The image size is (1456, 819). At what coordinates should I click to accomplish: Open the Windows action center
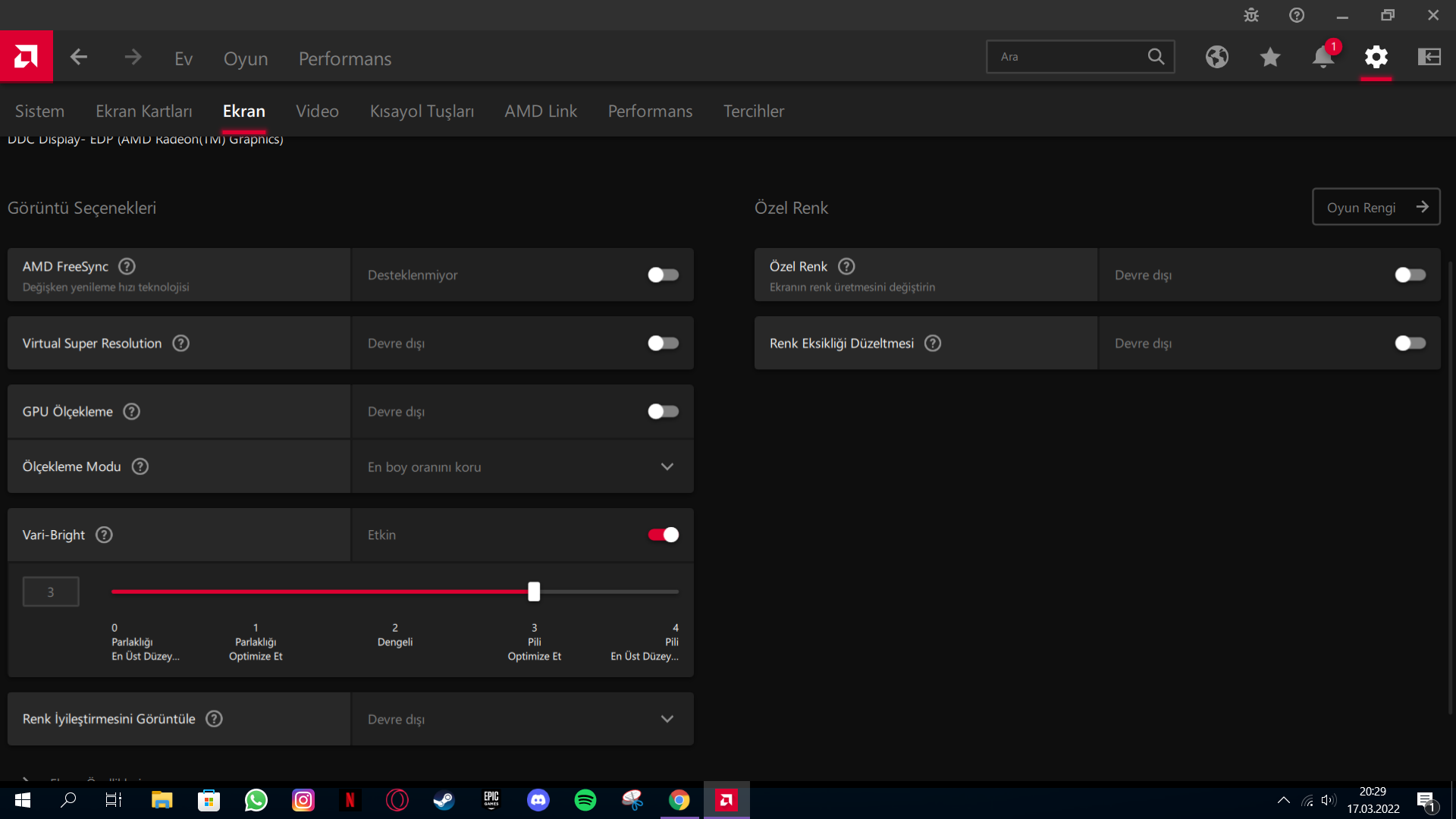coord(1426,801)
